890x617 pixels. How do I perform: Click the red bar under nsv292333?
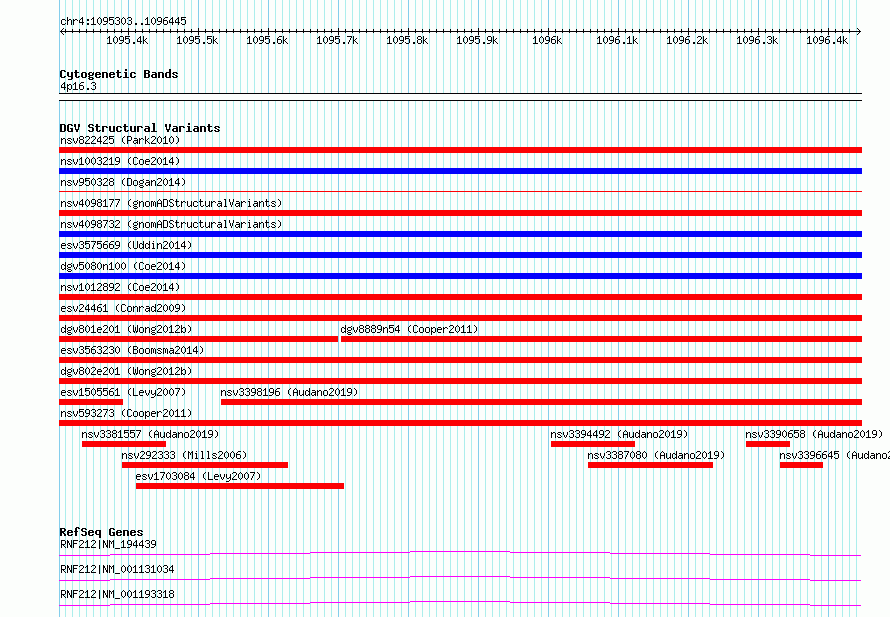click(205, 465)
